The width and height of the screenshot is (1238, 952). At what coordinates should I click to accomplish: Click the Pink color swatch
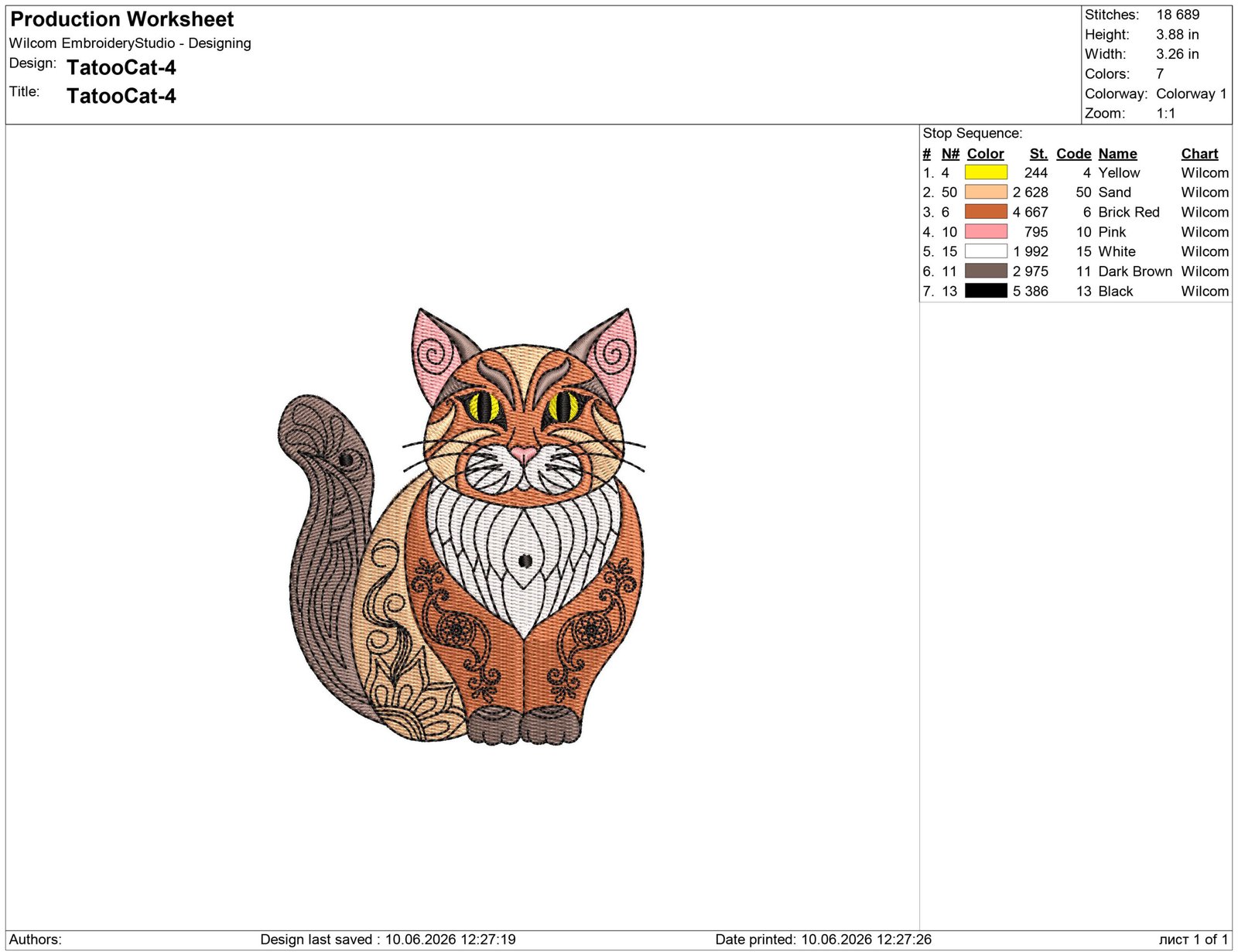click(x=986, y=231)
